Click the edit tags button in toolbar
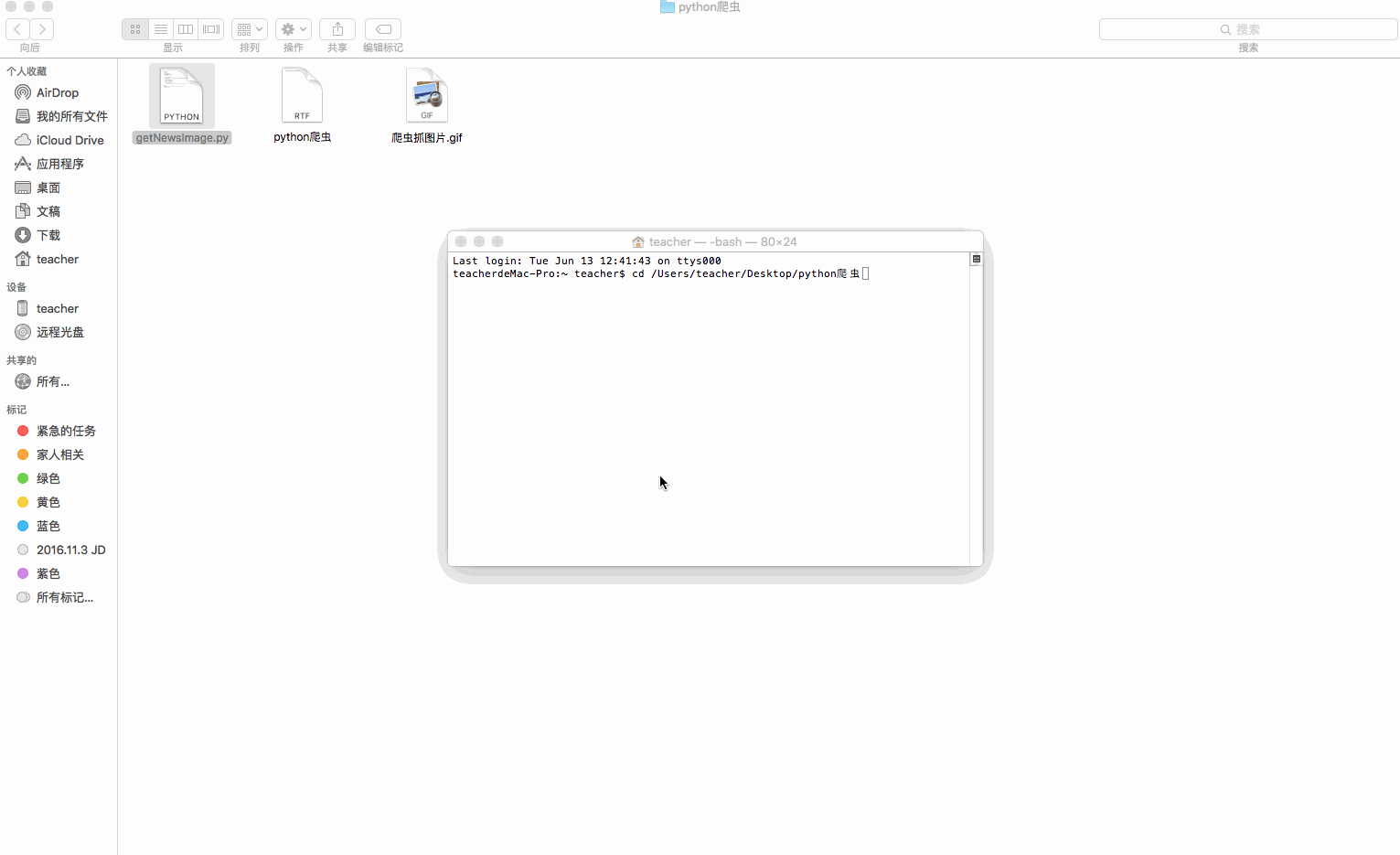 (x=383, y=29)
